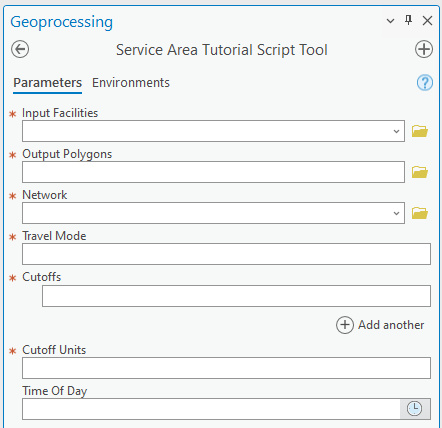The width and height of the screenshot is (442, 428).
Task: Click the Output Polygons text field
Action: [x=213, y=172]
